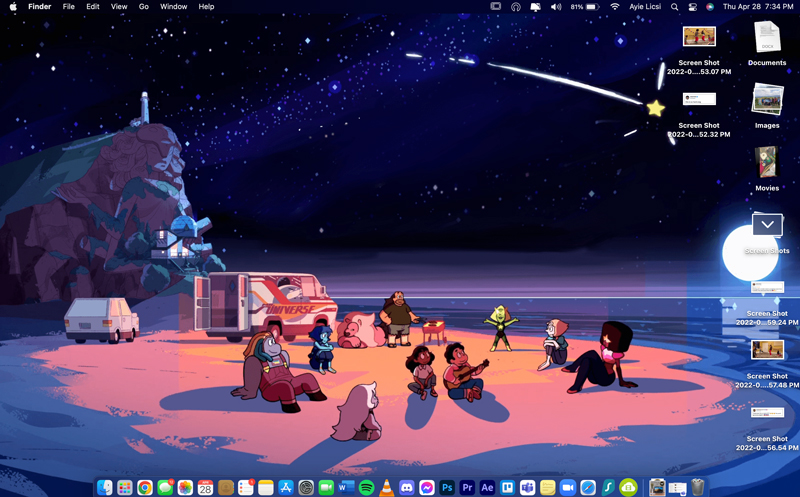The image size is (800, 497).
Task: Open the magazine stack in Dock
Action: (657, 487)
